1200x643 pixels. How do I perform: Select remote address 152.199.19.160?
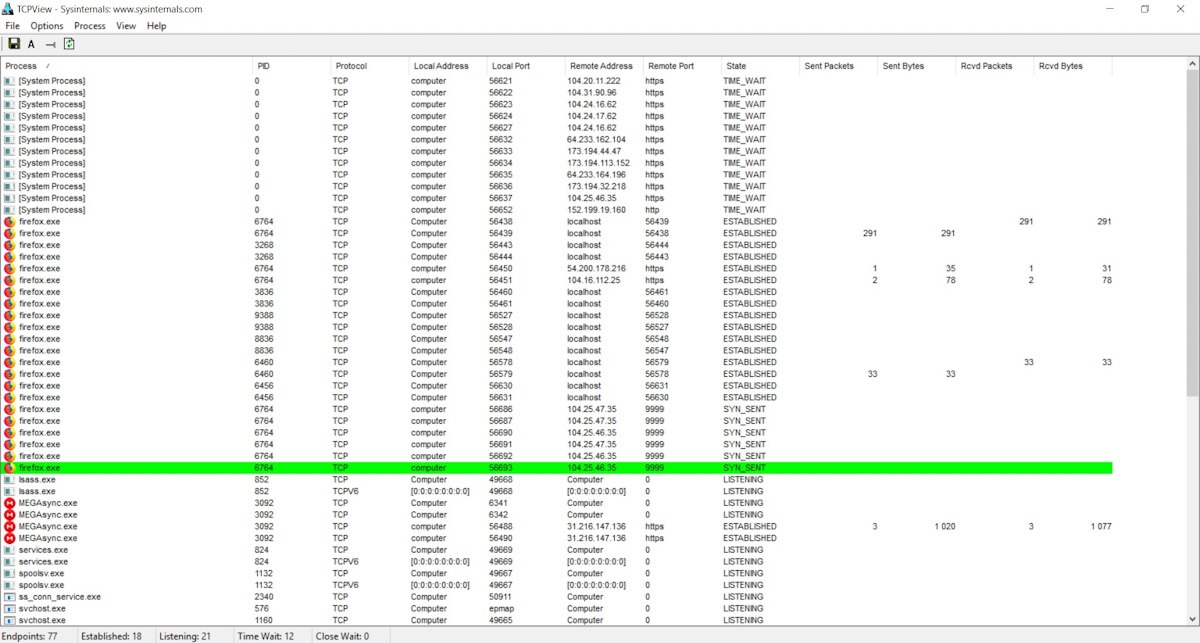596,210
